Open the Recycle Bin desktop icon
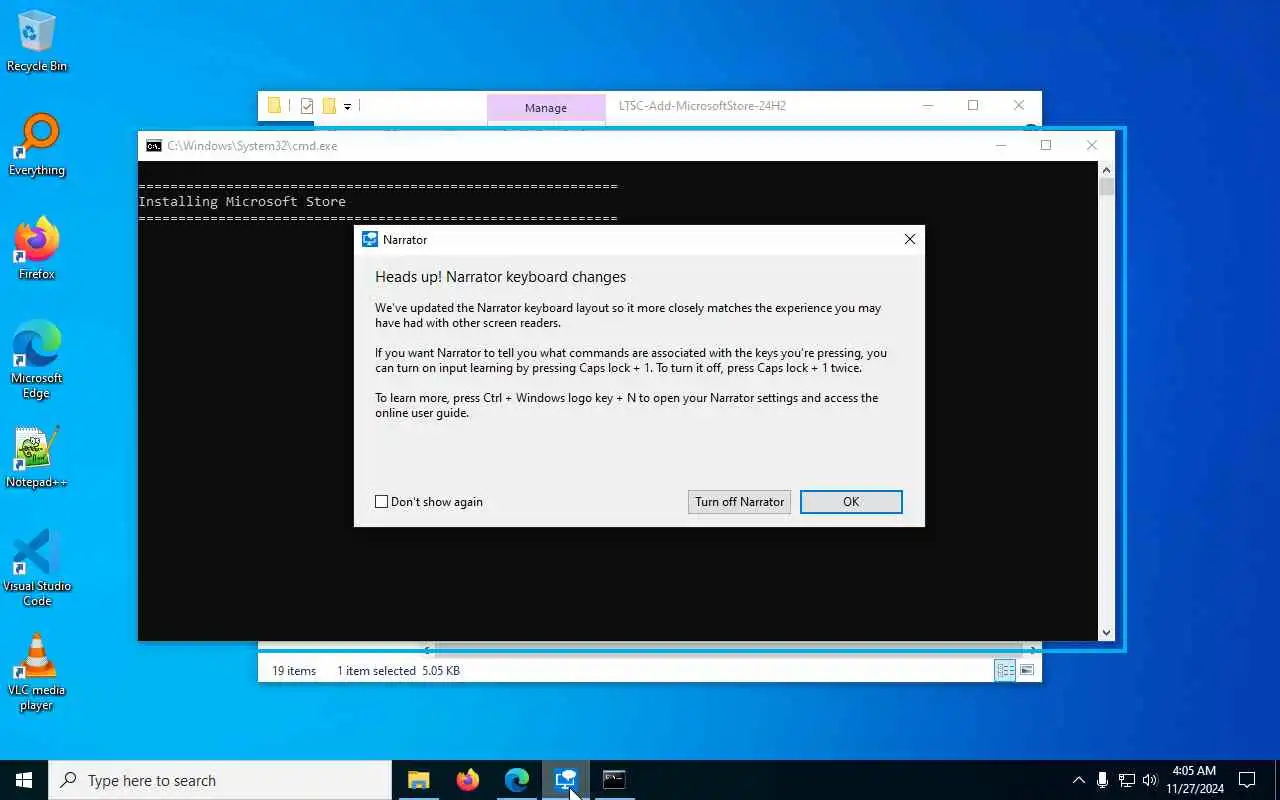Image resolution: width=1280 pixels, height=800 pixels. click(x=37, y=42)
